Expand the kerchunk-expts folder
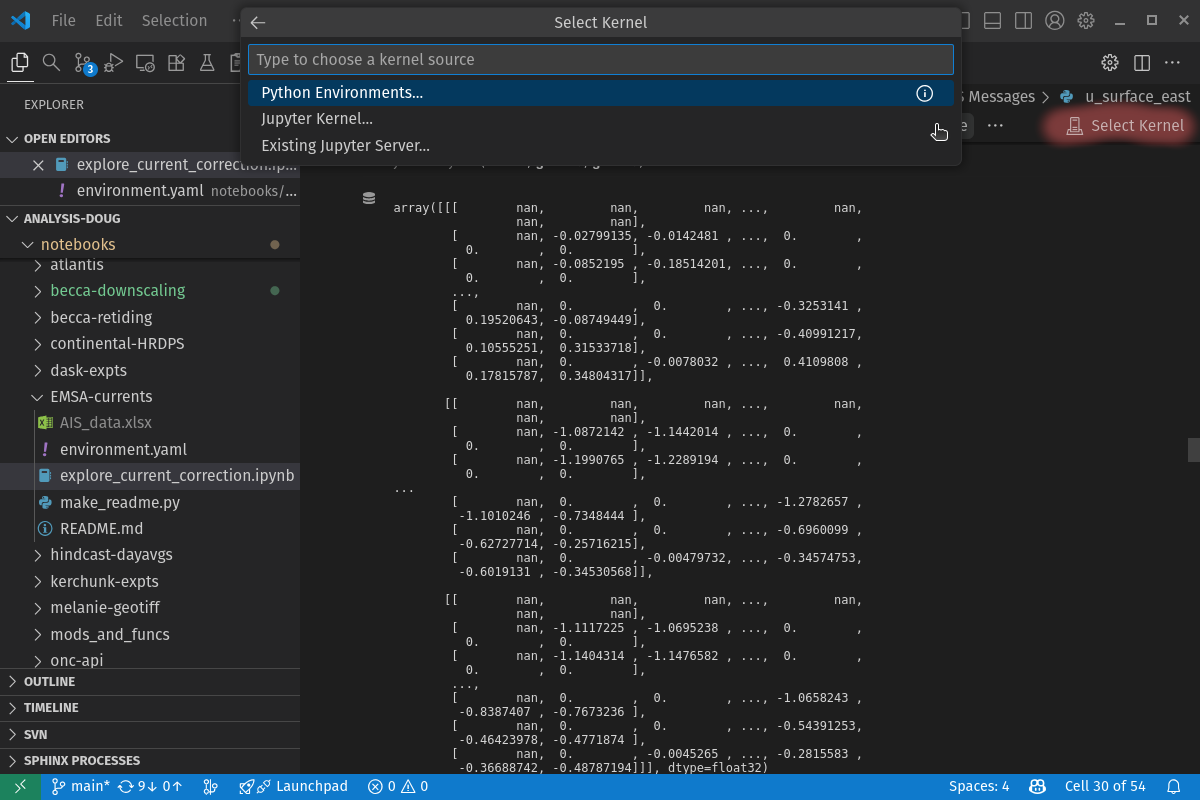Image resolution: width=1200 pixels, height=800 pixels. coord(104,582)
